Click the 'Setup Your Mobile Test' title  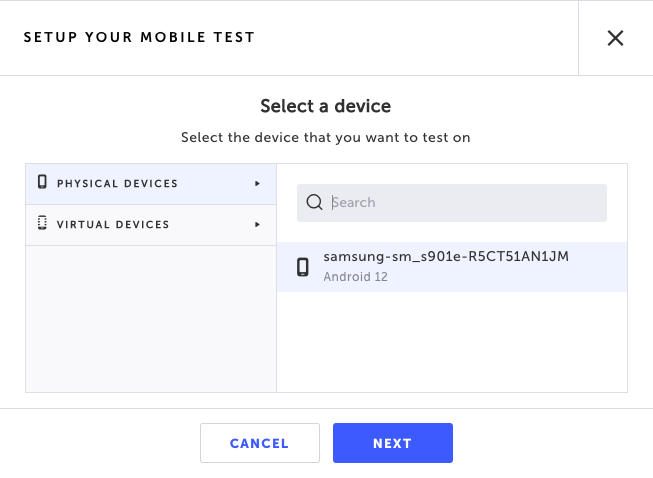coord(139,38)
